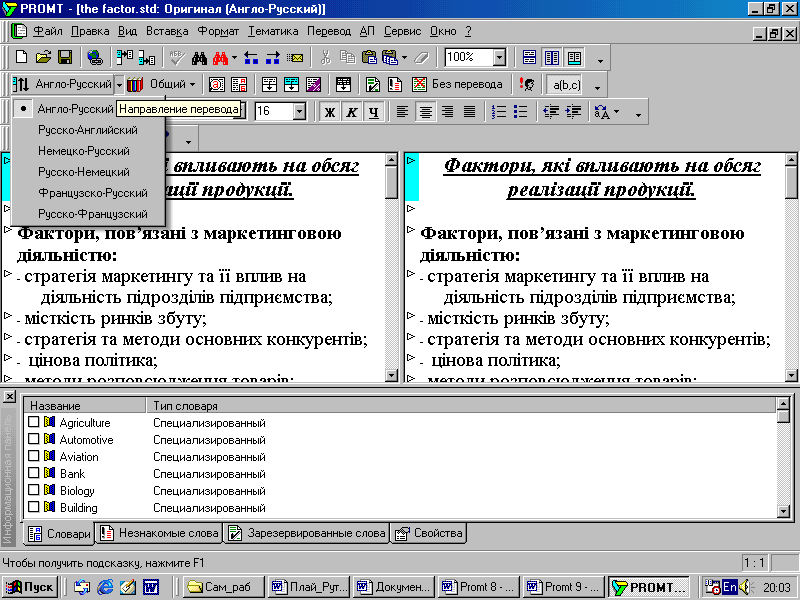This screenshot has height=600, width=800.
Task: Choose Русско-Английский translation direction
Action: [88, 130]
